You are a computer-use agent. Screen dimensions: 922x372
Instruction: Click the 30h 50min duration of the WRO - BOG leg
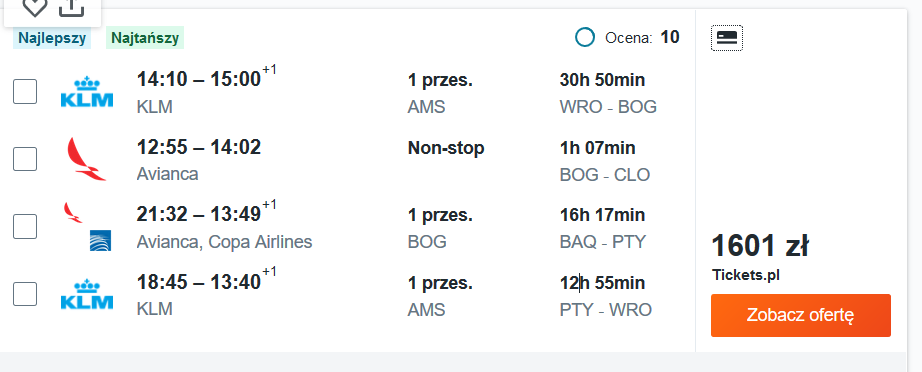click(602, 79)
